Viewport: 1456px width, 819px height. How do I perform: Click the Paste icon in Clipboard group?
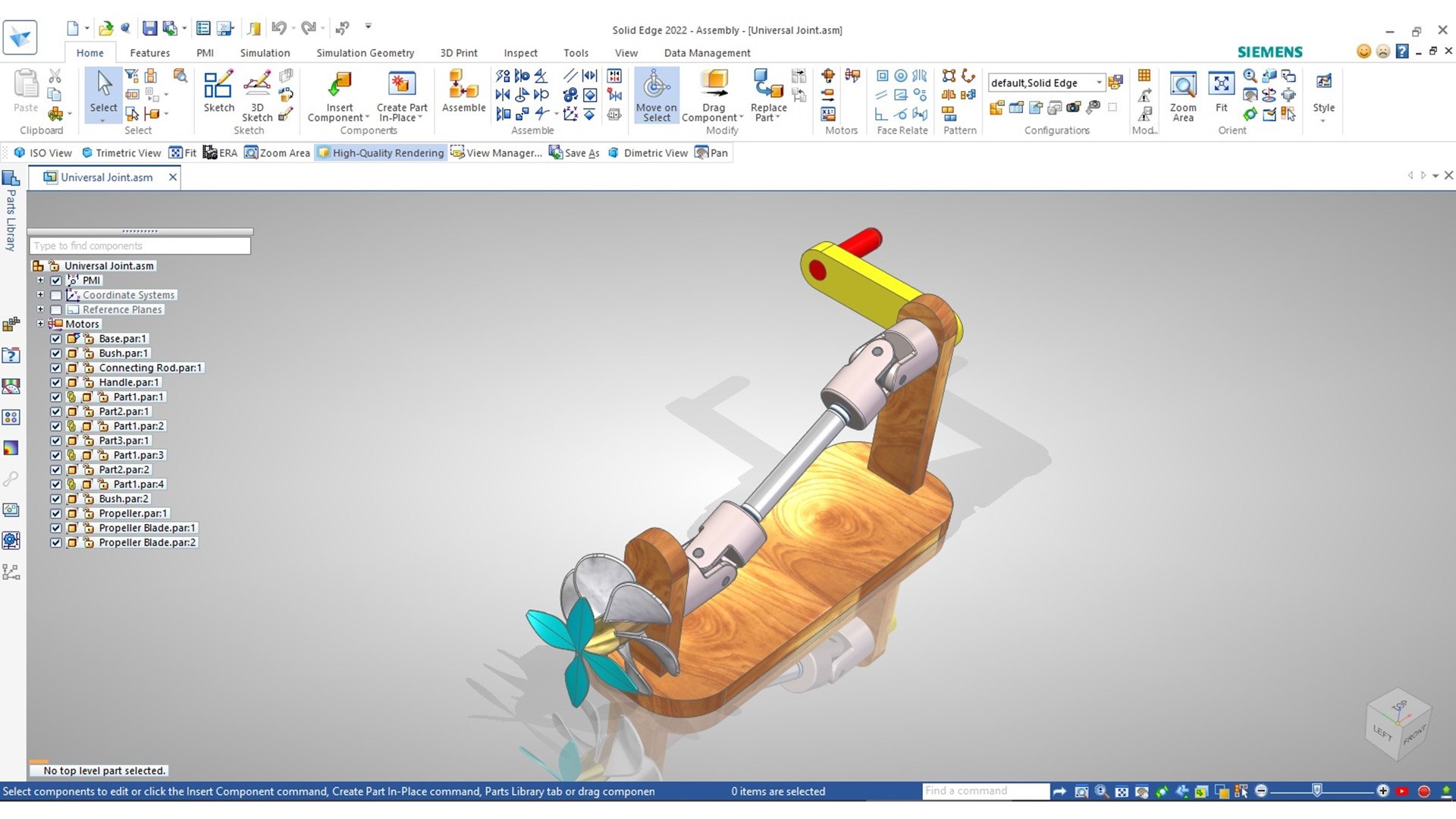(x=26, y=91)
